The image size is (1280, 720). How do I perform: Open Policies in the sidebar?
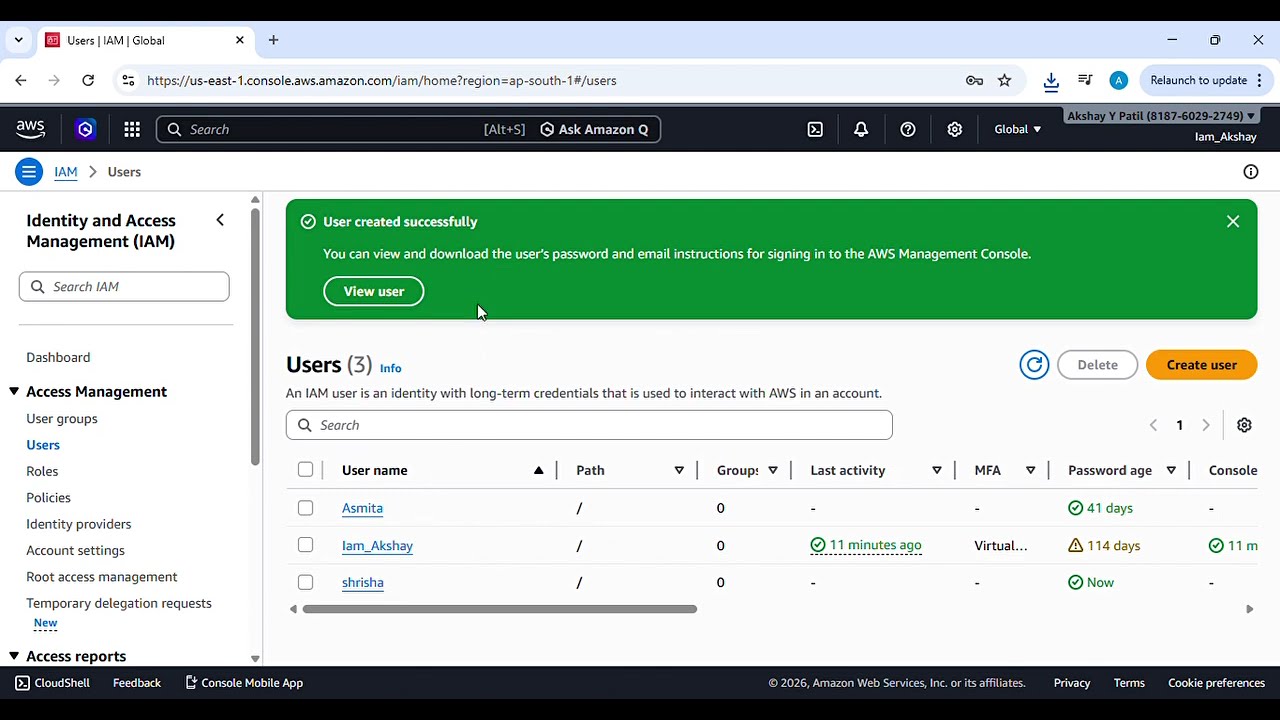48,498
